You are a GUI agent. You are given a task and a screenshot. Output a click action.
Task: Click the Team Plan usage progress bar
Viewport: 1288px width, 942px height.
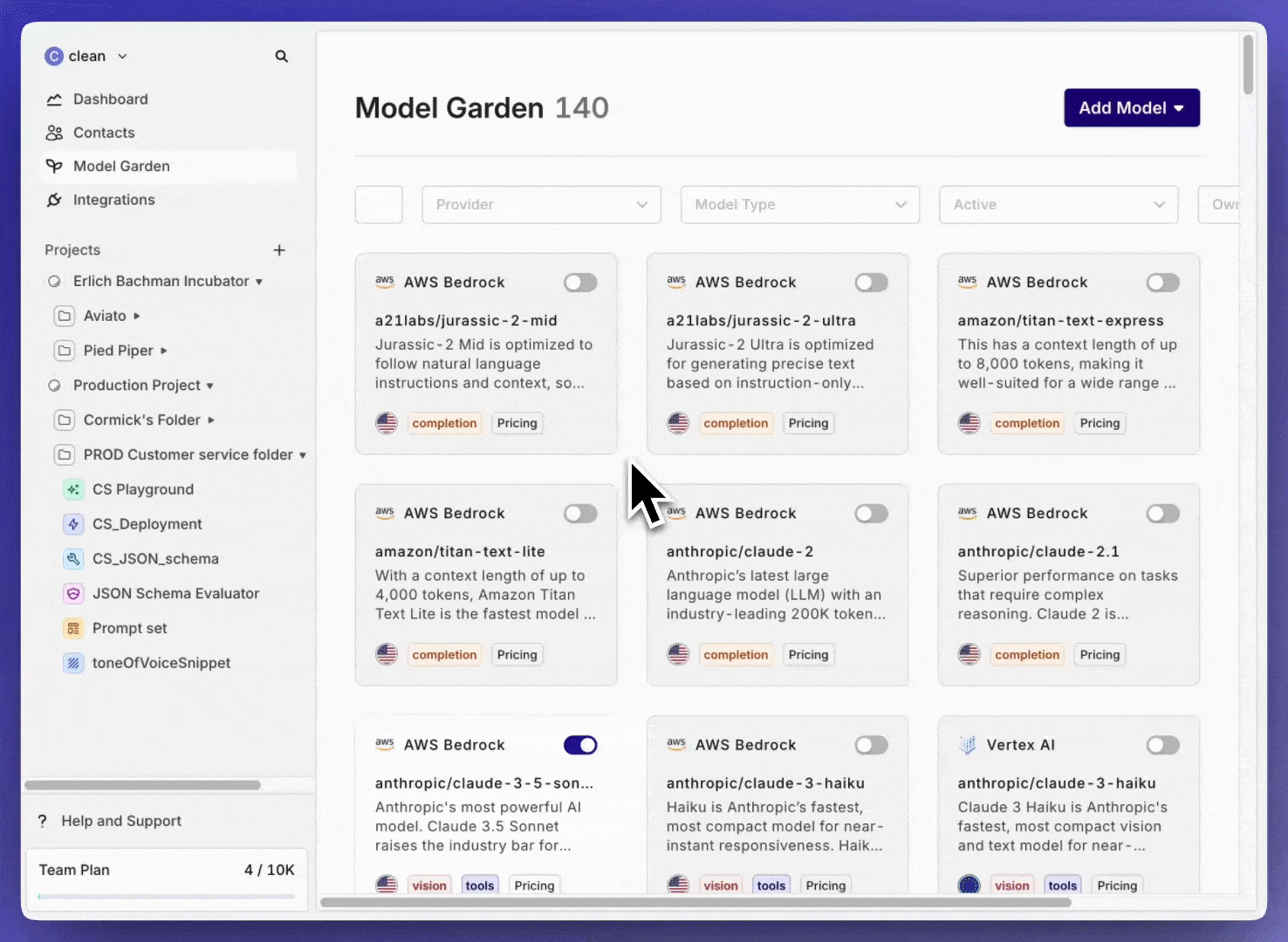167,896
